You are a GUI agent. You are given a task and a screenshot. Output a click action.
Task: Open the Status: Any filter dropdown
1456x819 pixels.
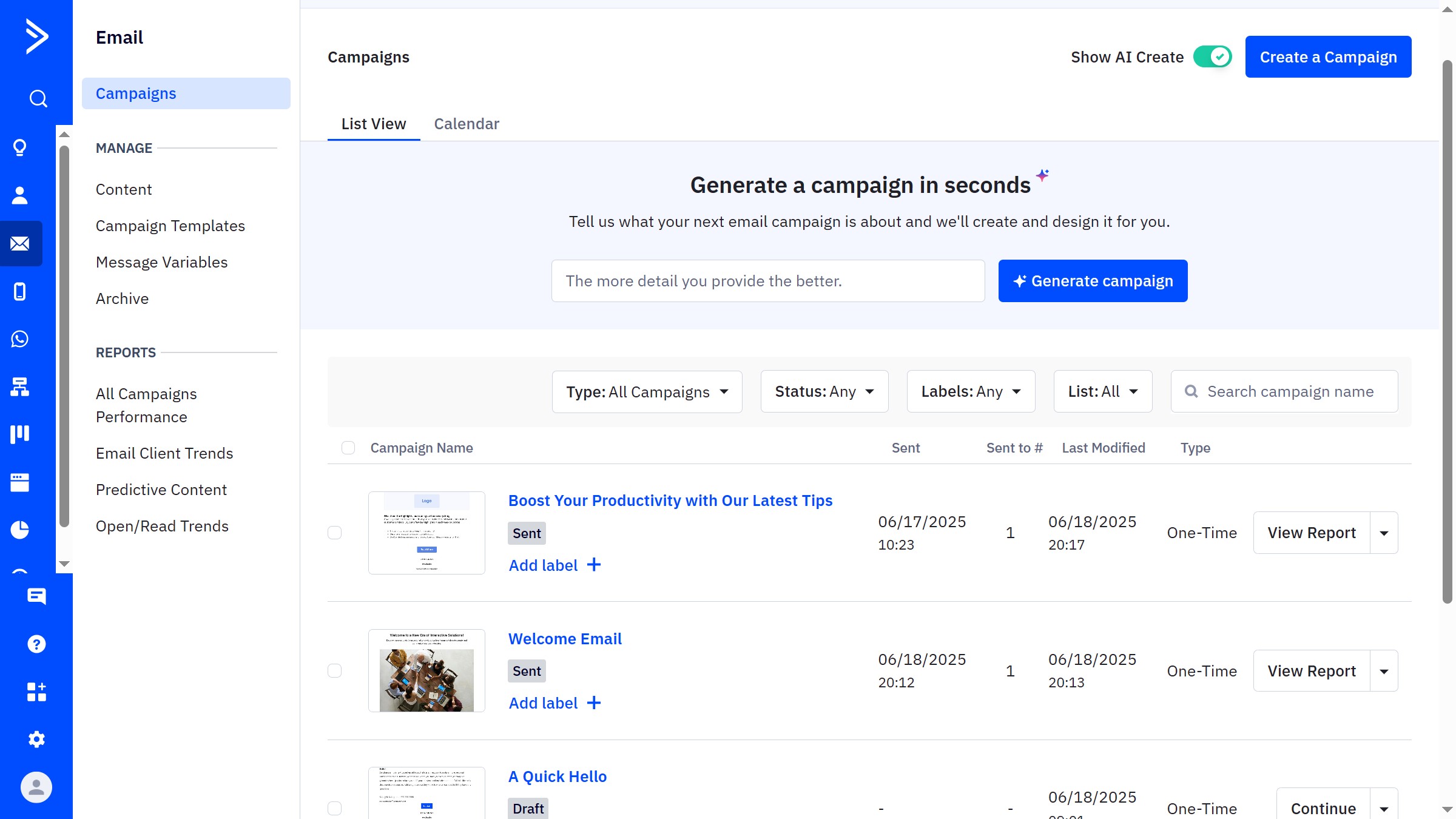[x=824, y=391]
